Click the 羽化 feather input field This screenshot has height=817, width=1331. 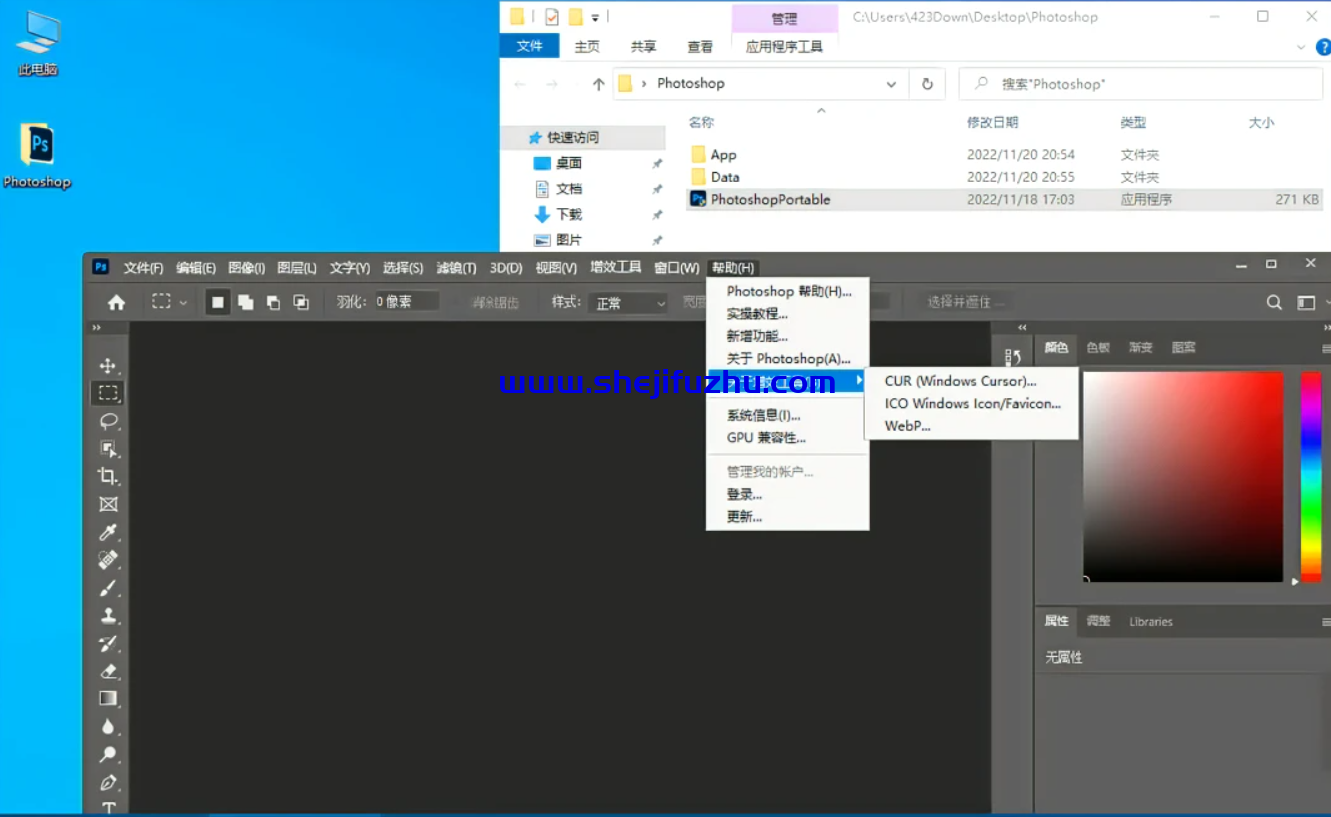coord(406,302)
